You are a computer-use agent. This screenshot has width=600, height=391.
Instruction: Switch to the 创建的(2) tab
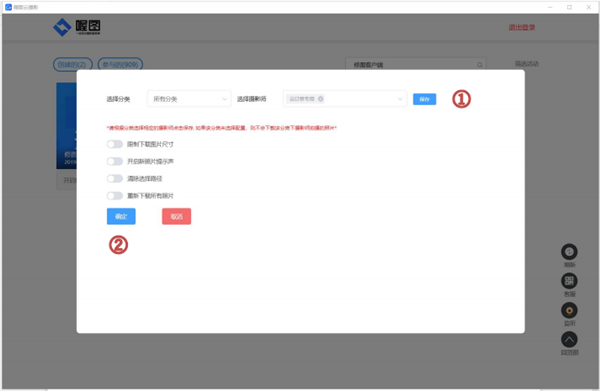click(72, 64)
